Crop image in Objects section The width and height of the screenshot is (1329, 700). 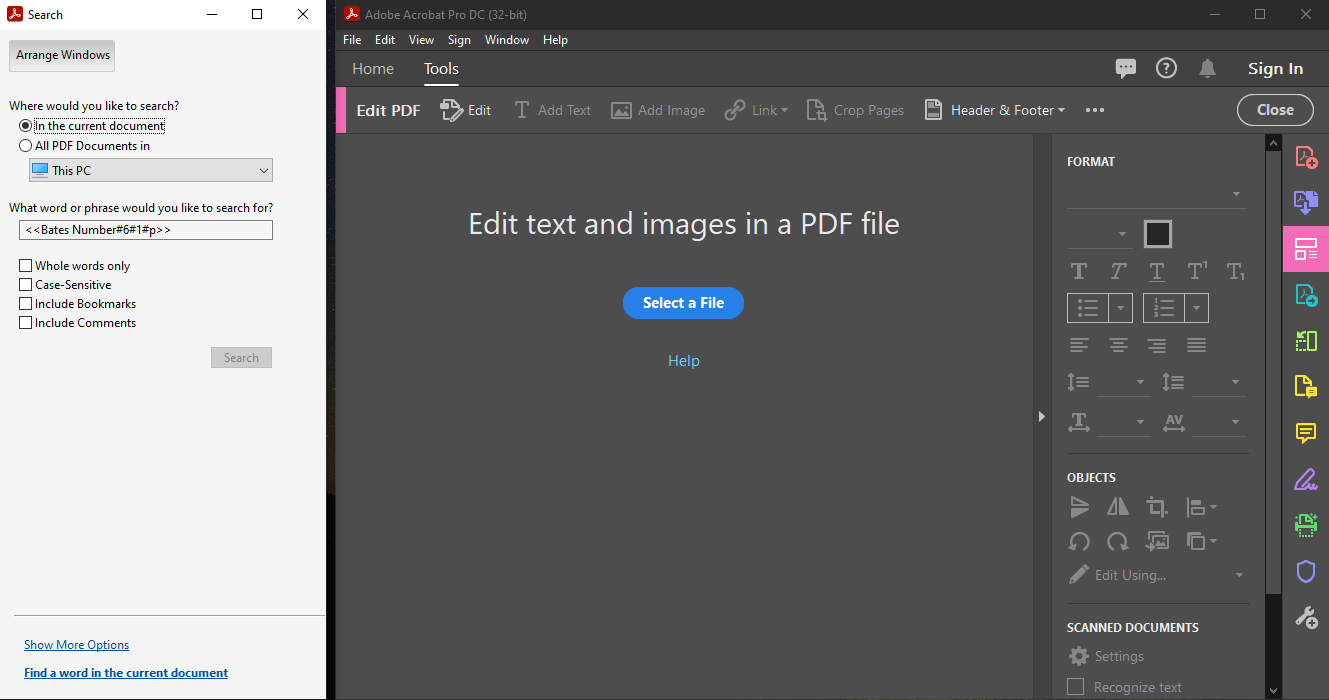[x=1157, y=507]
